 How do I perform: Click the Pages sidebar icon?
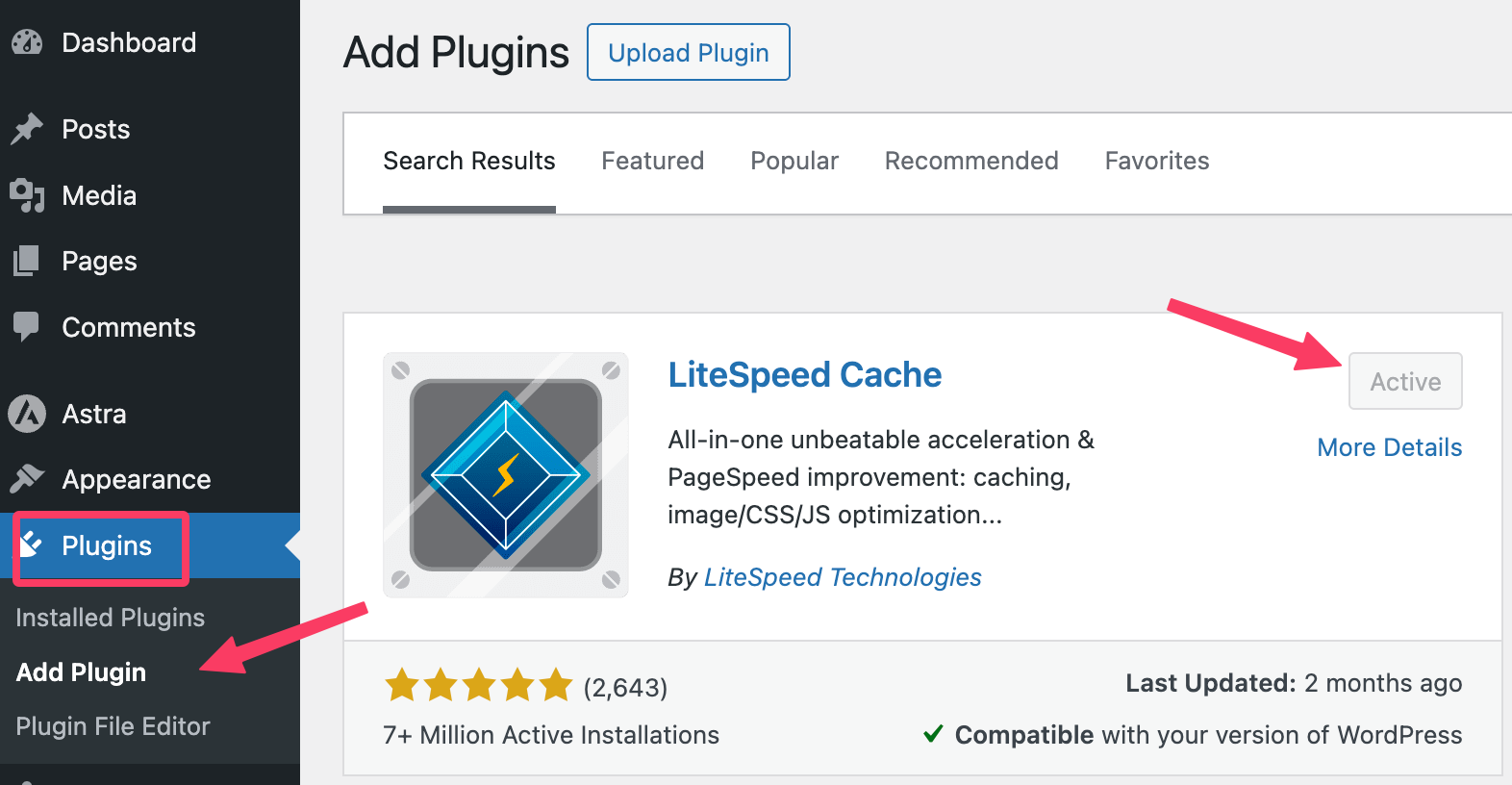coord(27,261)
